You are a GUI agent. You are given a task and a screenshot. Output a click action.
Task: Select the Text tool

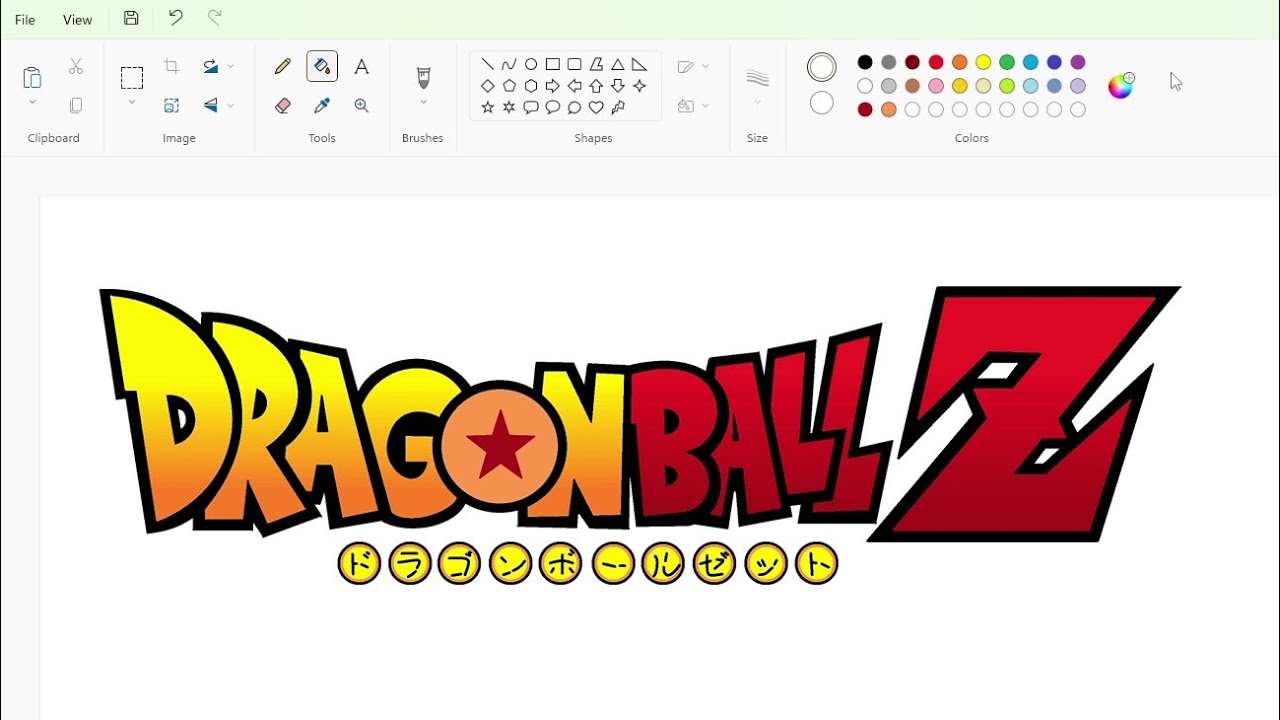[362, 66]
